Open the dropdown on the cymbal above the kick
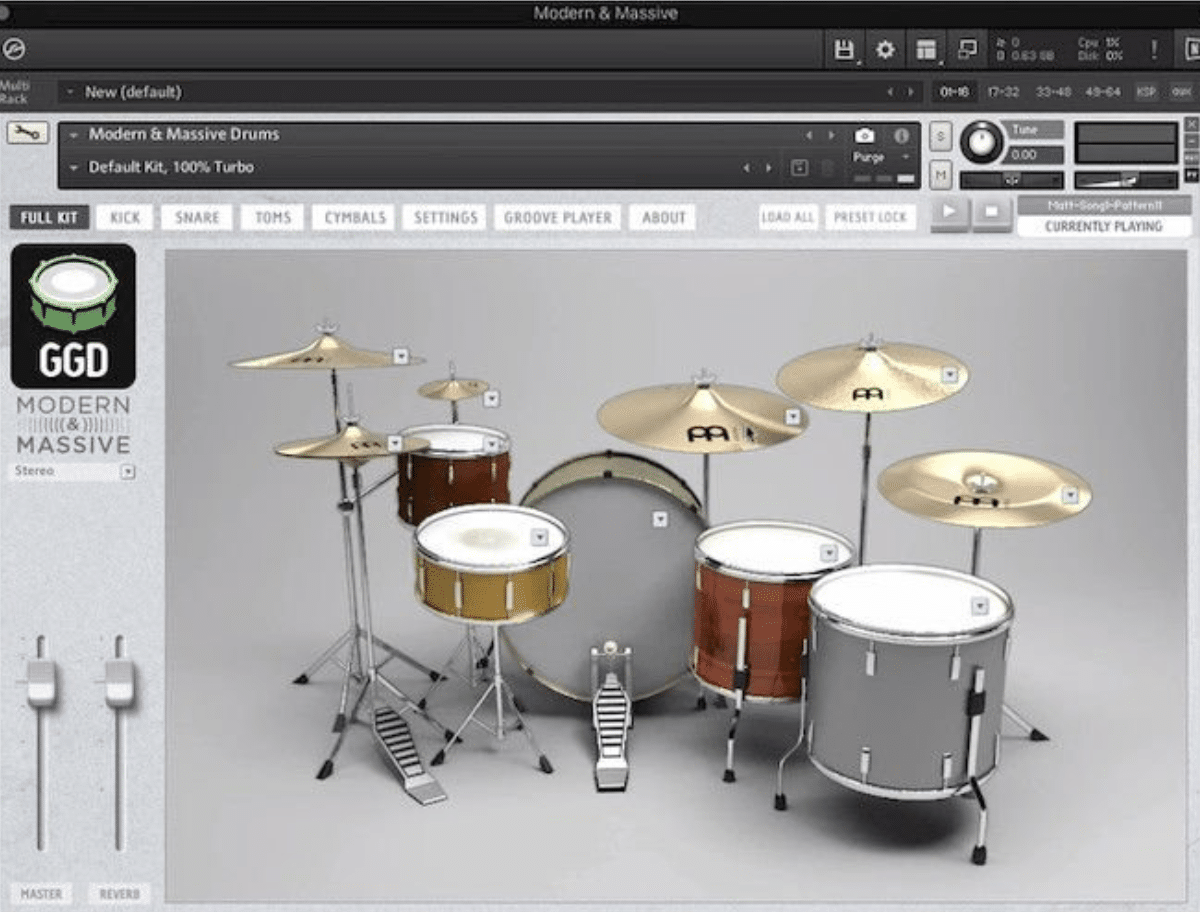The image size is (1200, 912). tap(793, 416)
